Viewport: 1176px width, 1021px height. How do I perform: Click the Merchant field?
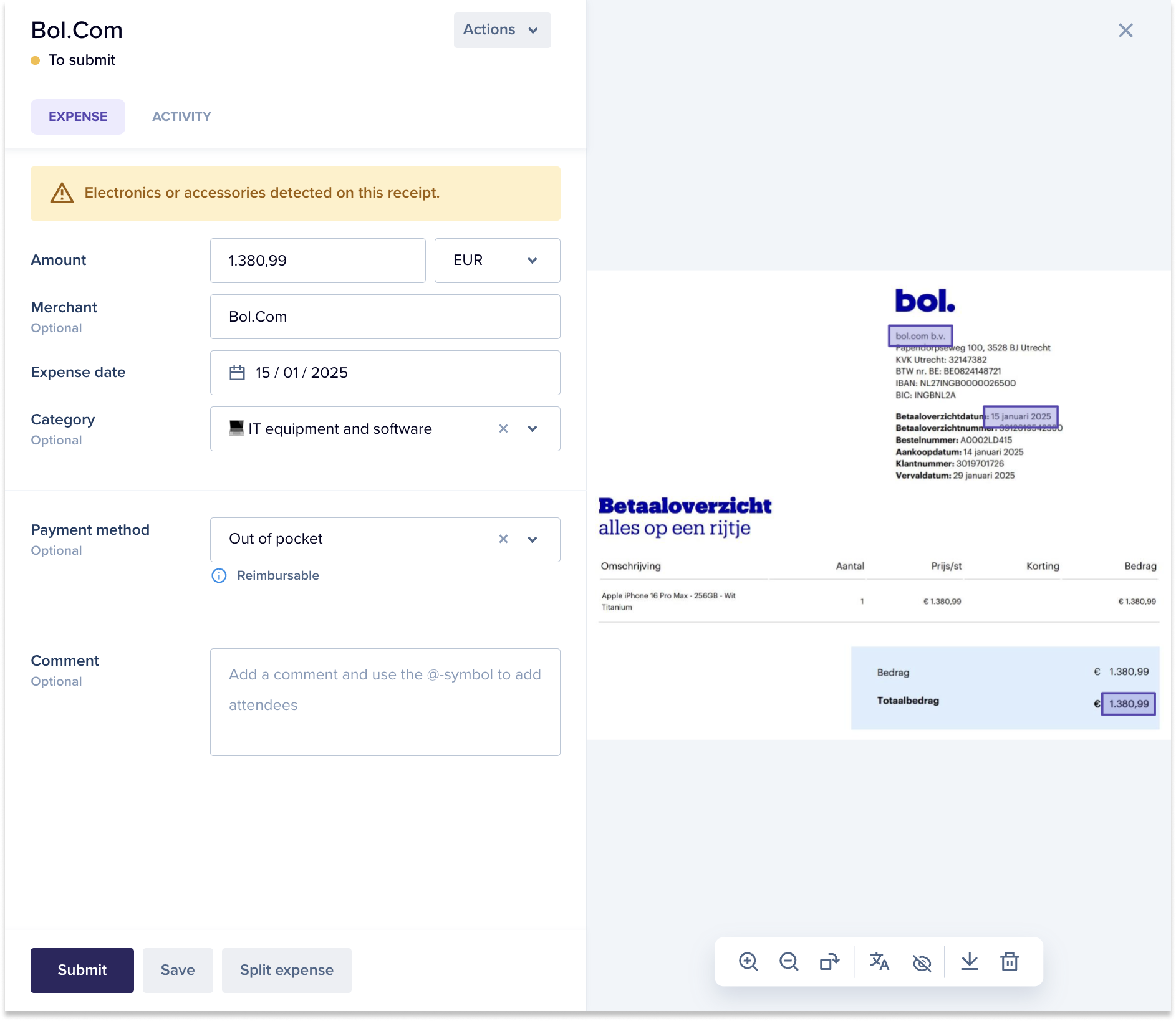385,317
